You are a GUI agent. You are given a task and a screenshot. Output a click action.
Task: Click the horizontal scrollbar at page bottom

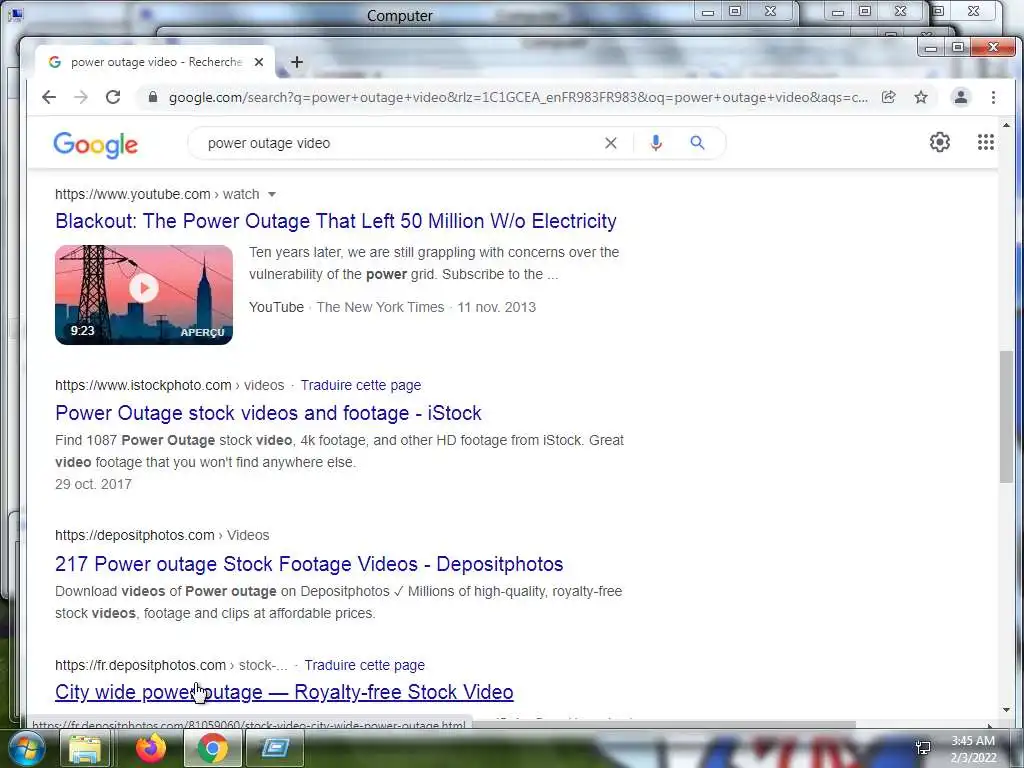click(x=663, y=724)
